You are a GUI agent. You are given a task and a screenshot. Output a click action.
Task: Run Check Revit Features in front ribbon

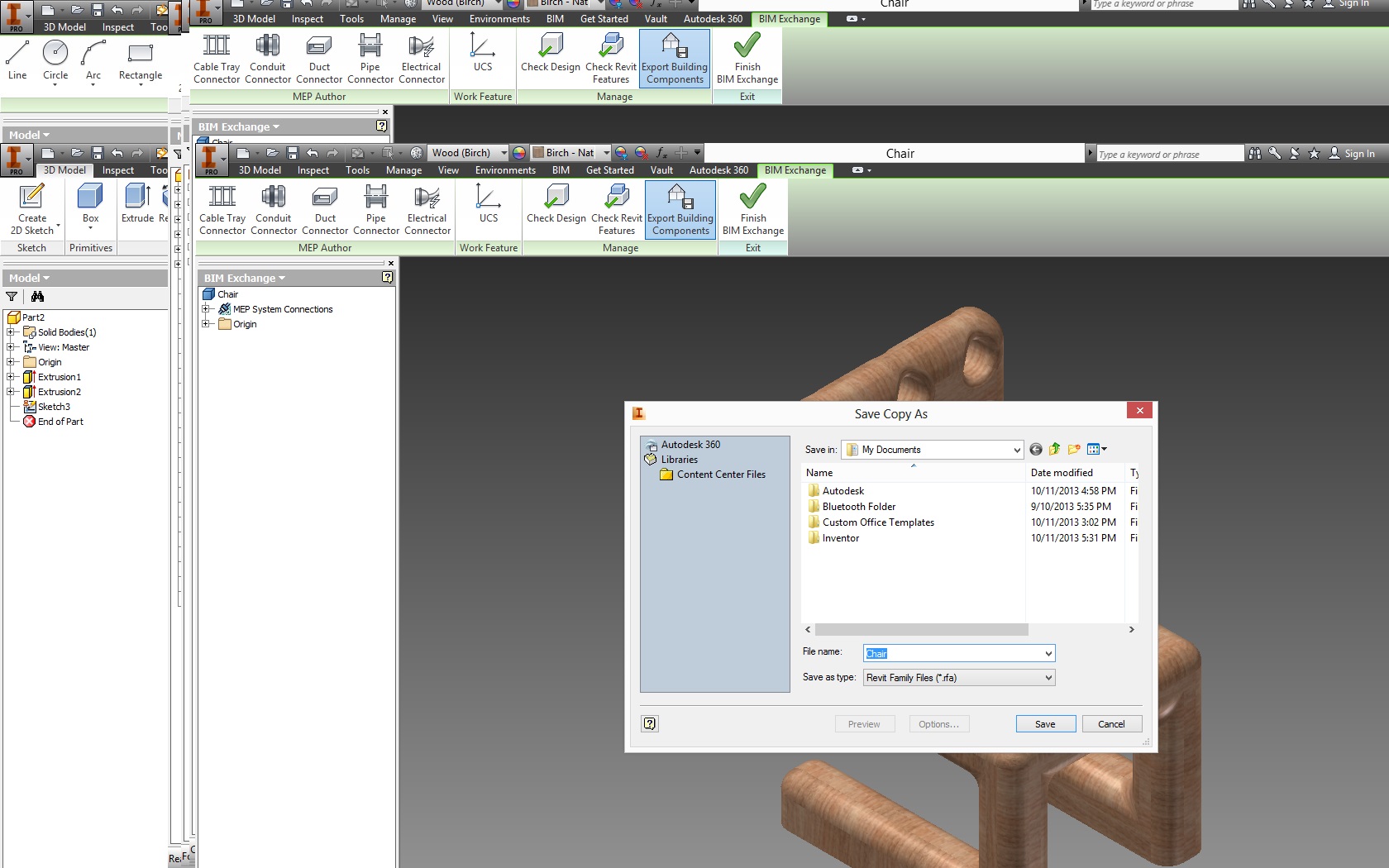coord(617,209)
